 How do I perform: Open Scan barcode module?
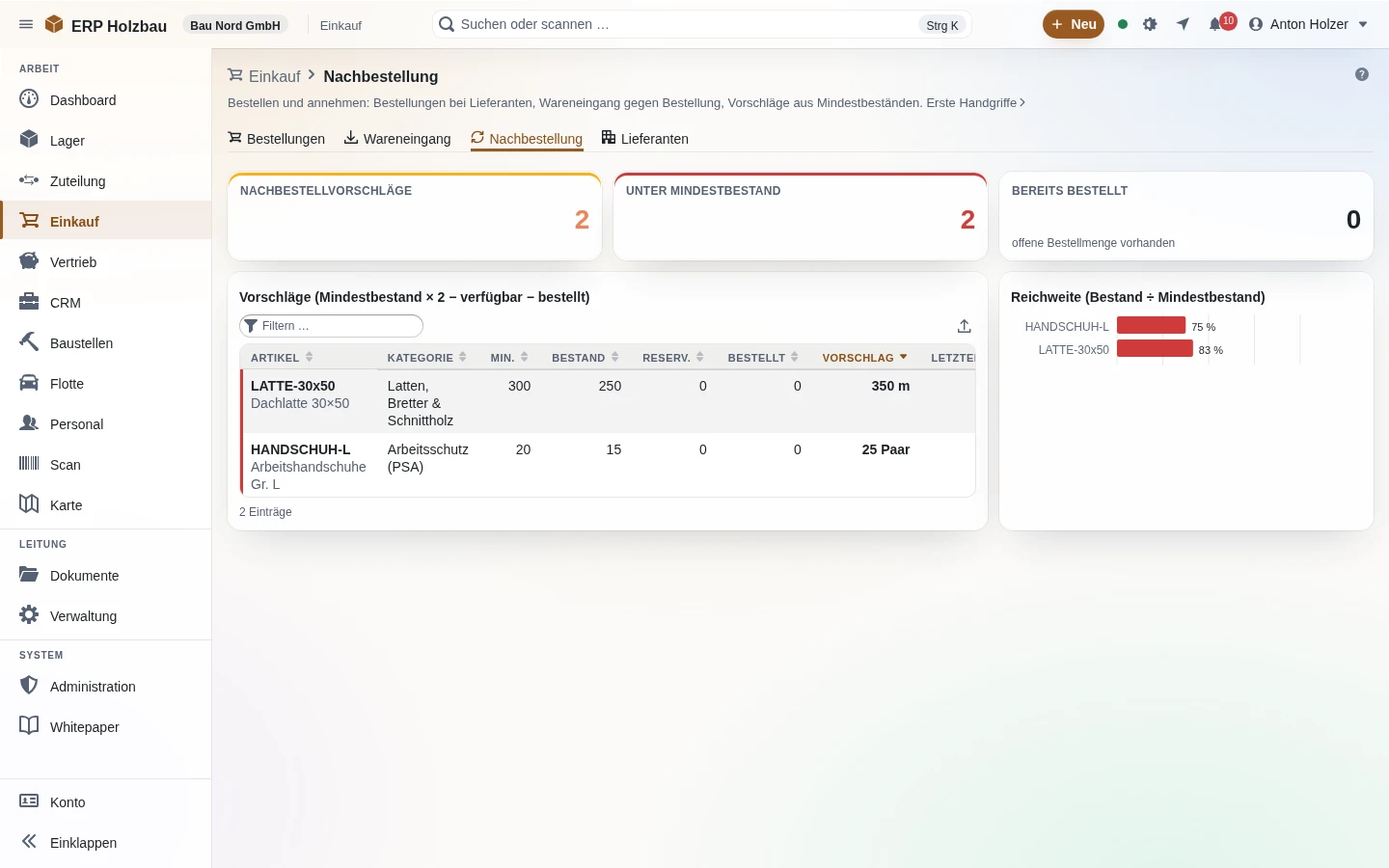(106, 464)
